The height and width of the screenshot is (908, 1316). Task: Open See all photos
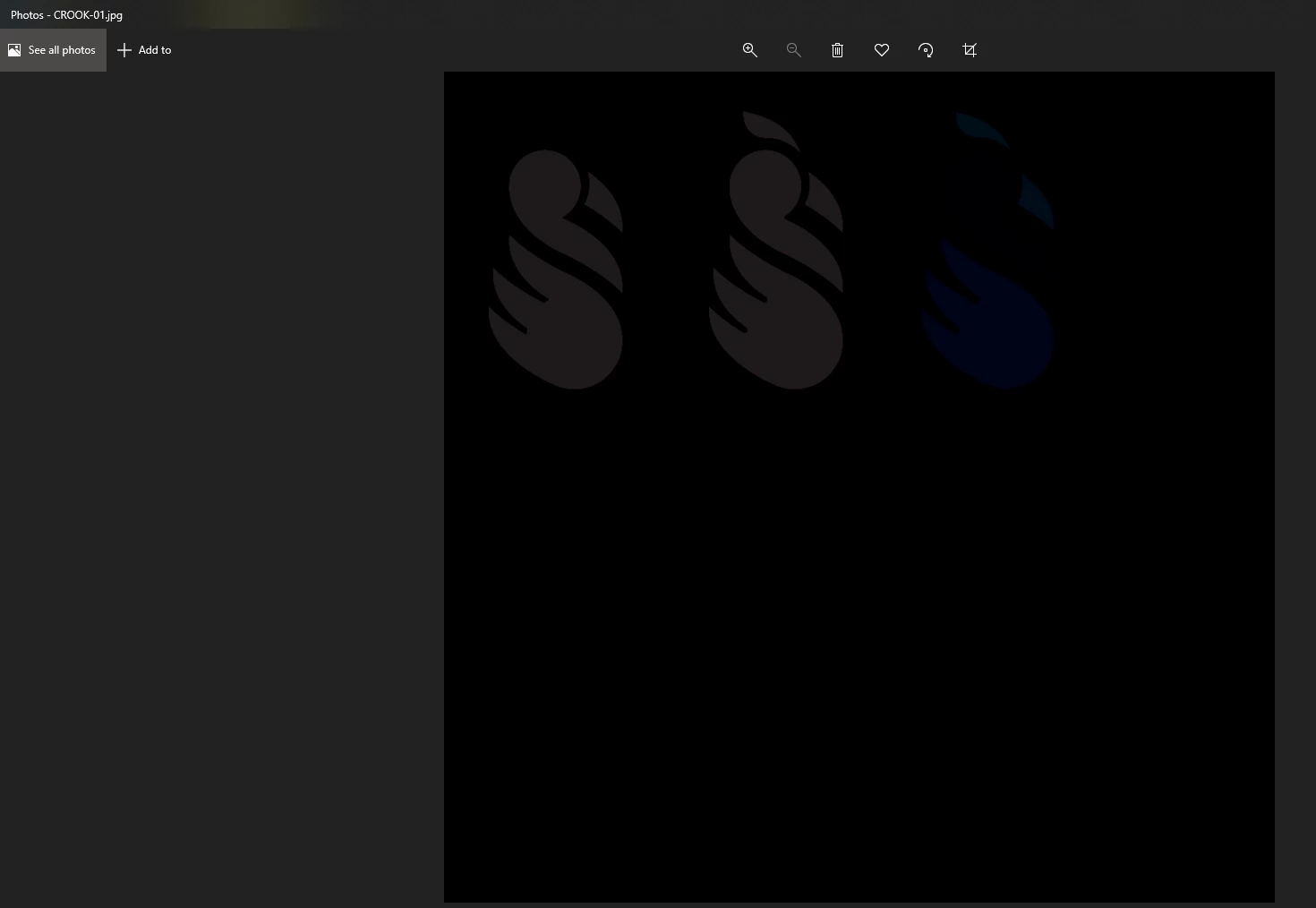point(53,50)
